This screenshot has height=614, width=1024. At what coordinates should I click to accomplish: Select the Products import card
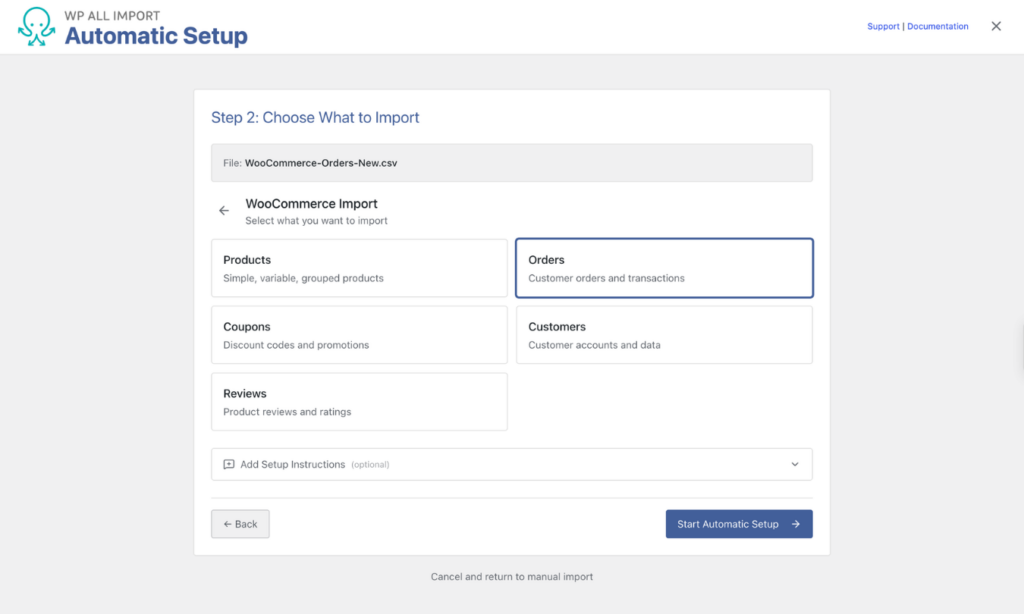359,268
